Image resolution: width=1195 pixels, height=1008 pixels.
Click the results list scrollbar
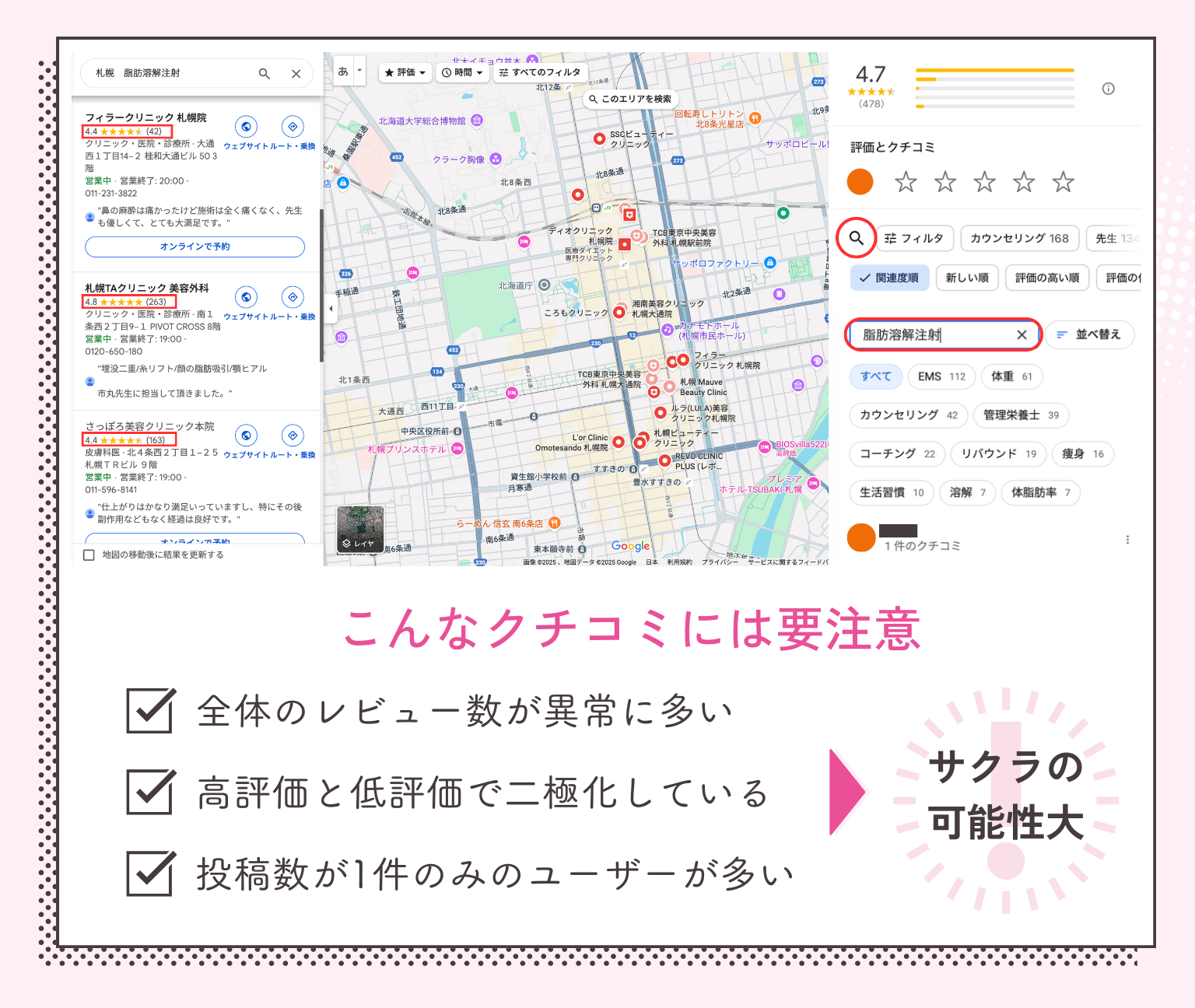point(321,285)
